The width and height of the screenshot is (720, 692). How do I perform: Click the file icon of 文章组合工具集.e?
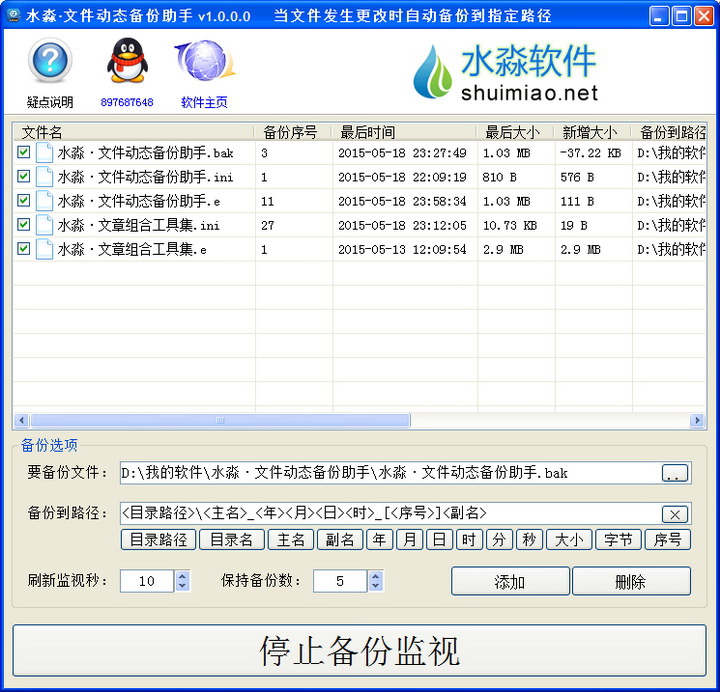pyautogui.click(x=44, y=249)
